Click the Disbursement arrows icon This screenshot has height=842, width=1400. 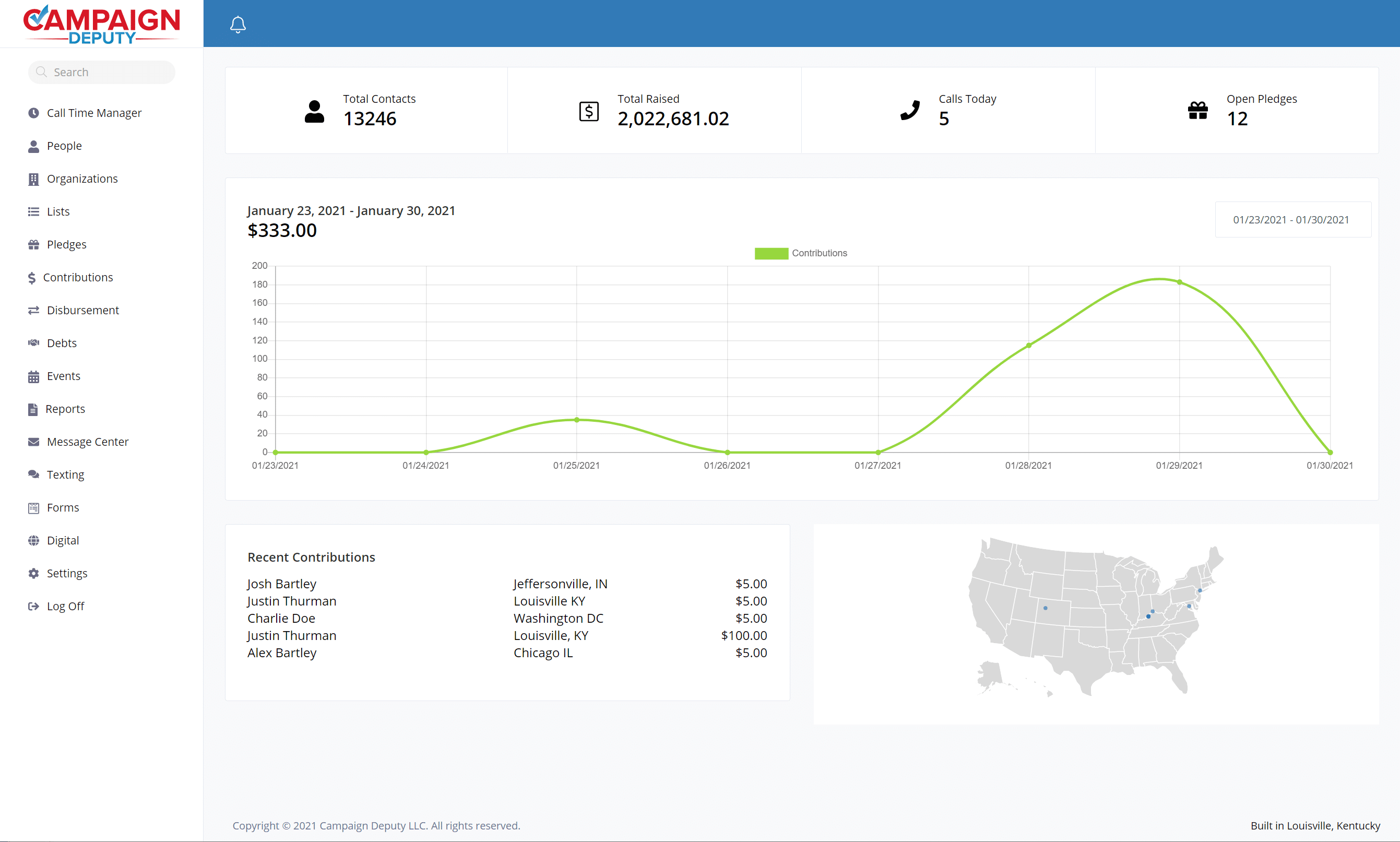pyautogui.click(x=33, y=311)
